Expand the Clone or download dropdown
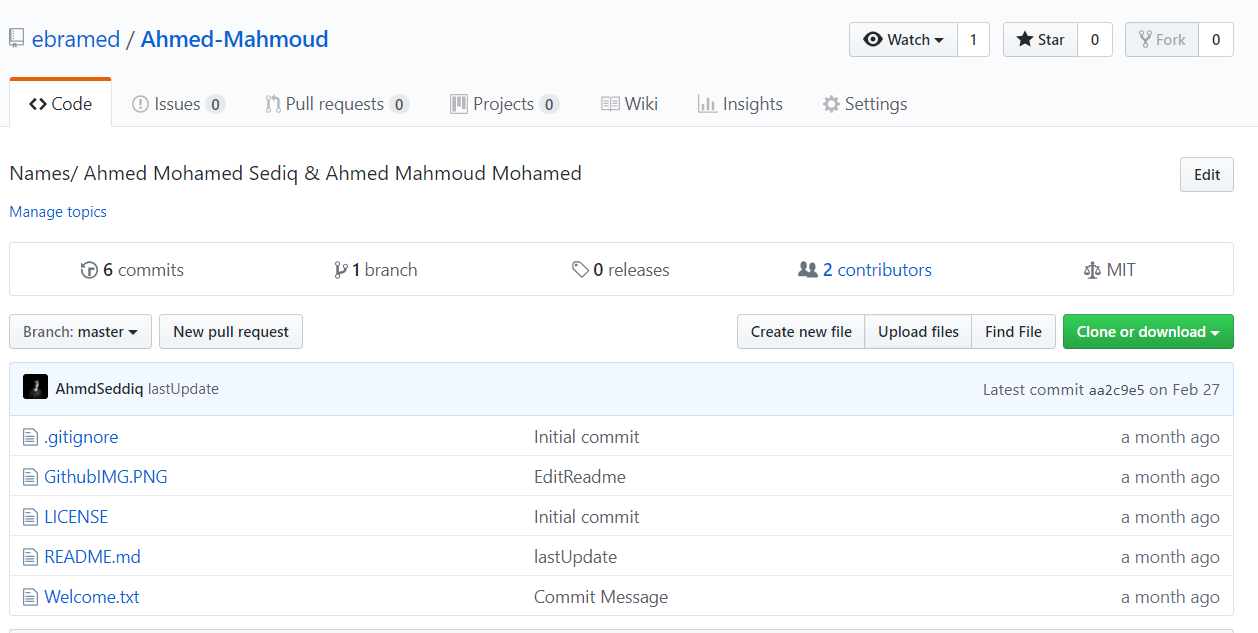1258x633 pixels. (1147, 331)
